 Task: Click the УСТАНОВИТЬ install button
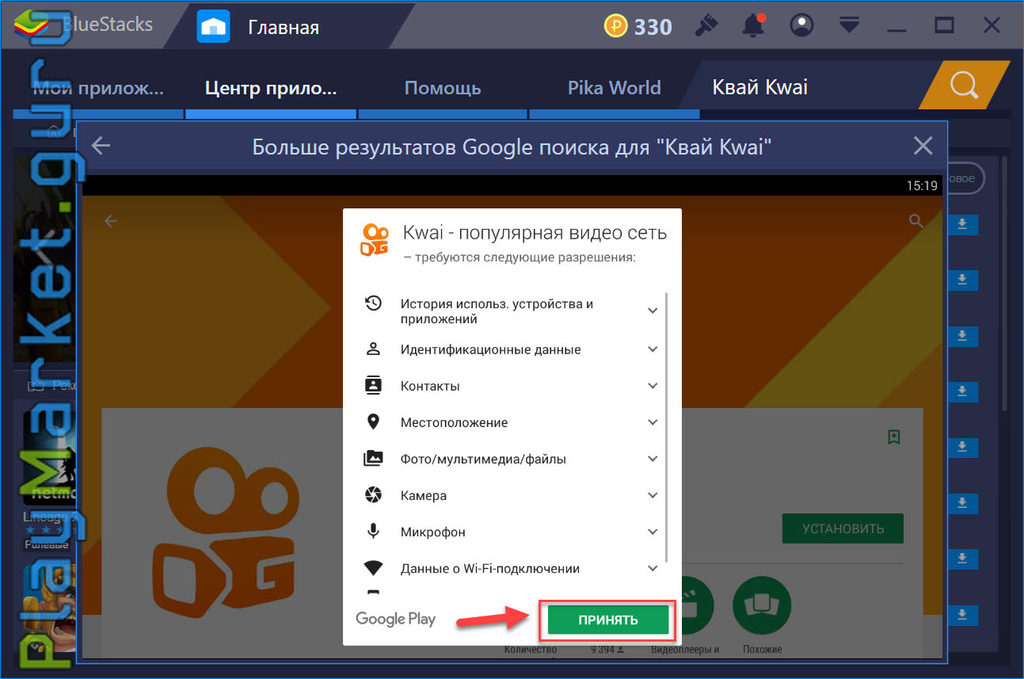point(843,528)
